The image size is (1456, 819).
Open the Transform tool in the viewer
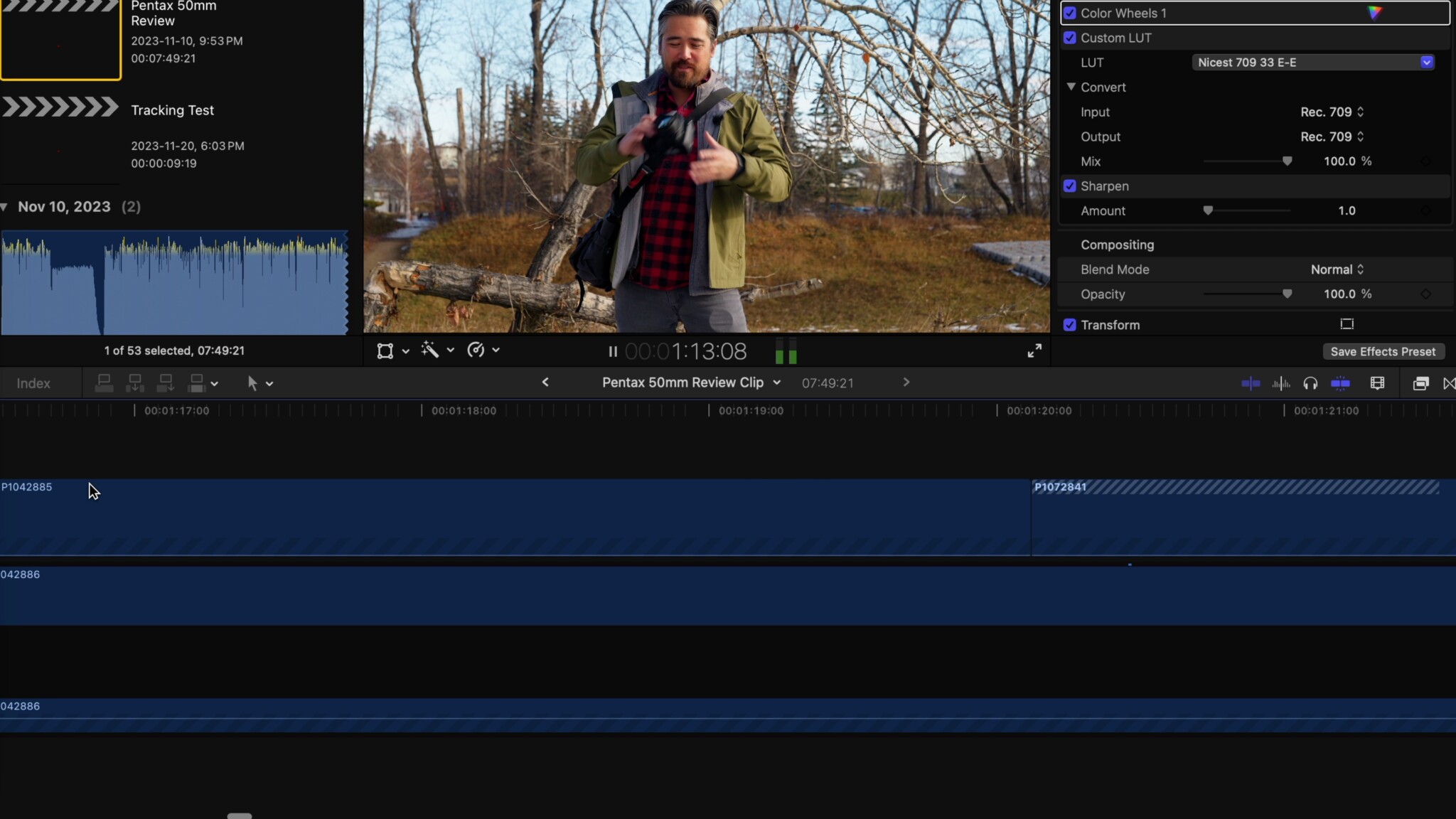[x=385, y=351]
